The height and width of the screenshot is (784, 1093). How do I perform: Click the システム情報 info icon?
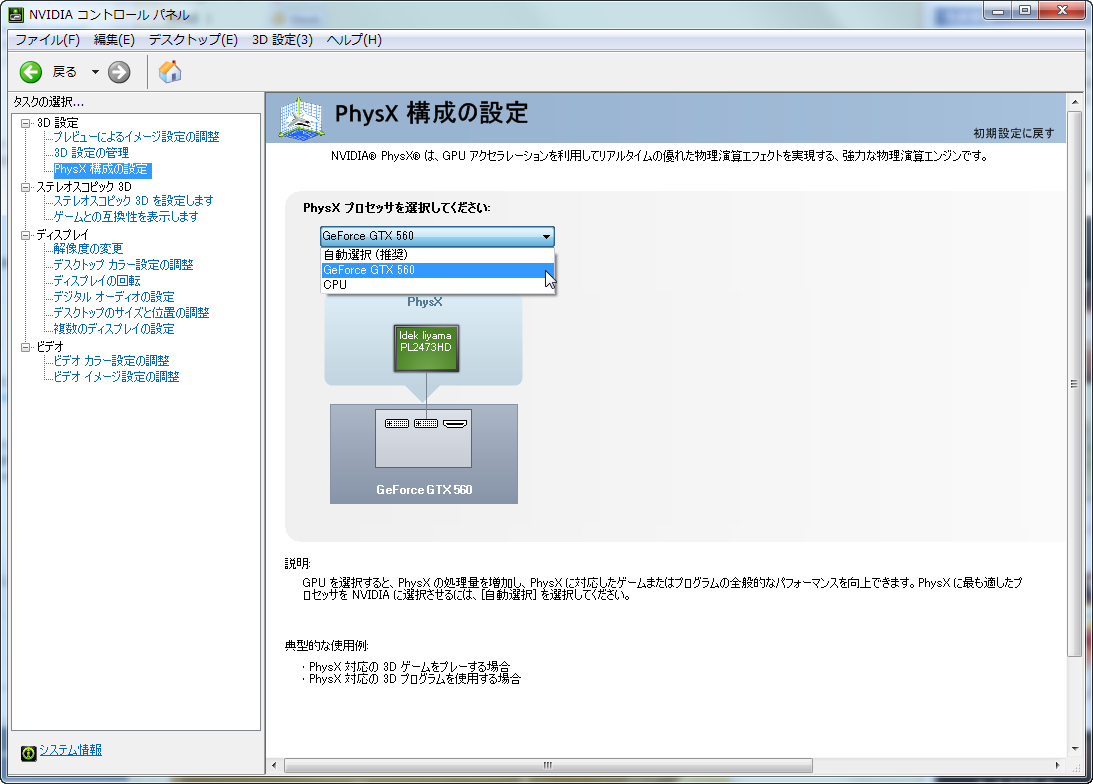29,753
